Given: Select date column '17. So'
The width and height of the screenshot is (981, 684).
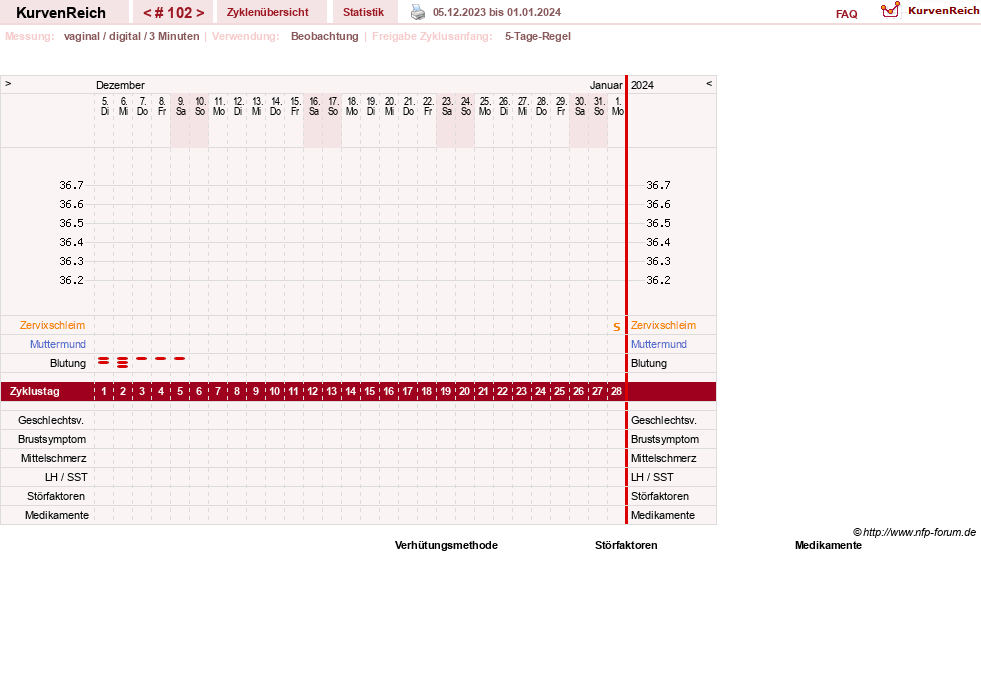Looking at the screenshot, I should 333,106.
